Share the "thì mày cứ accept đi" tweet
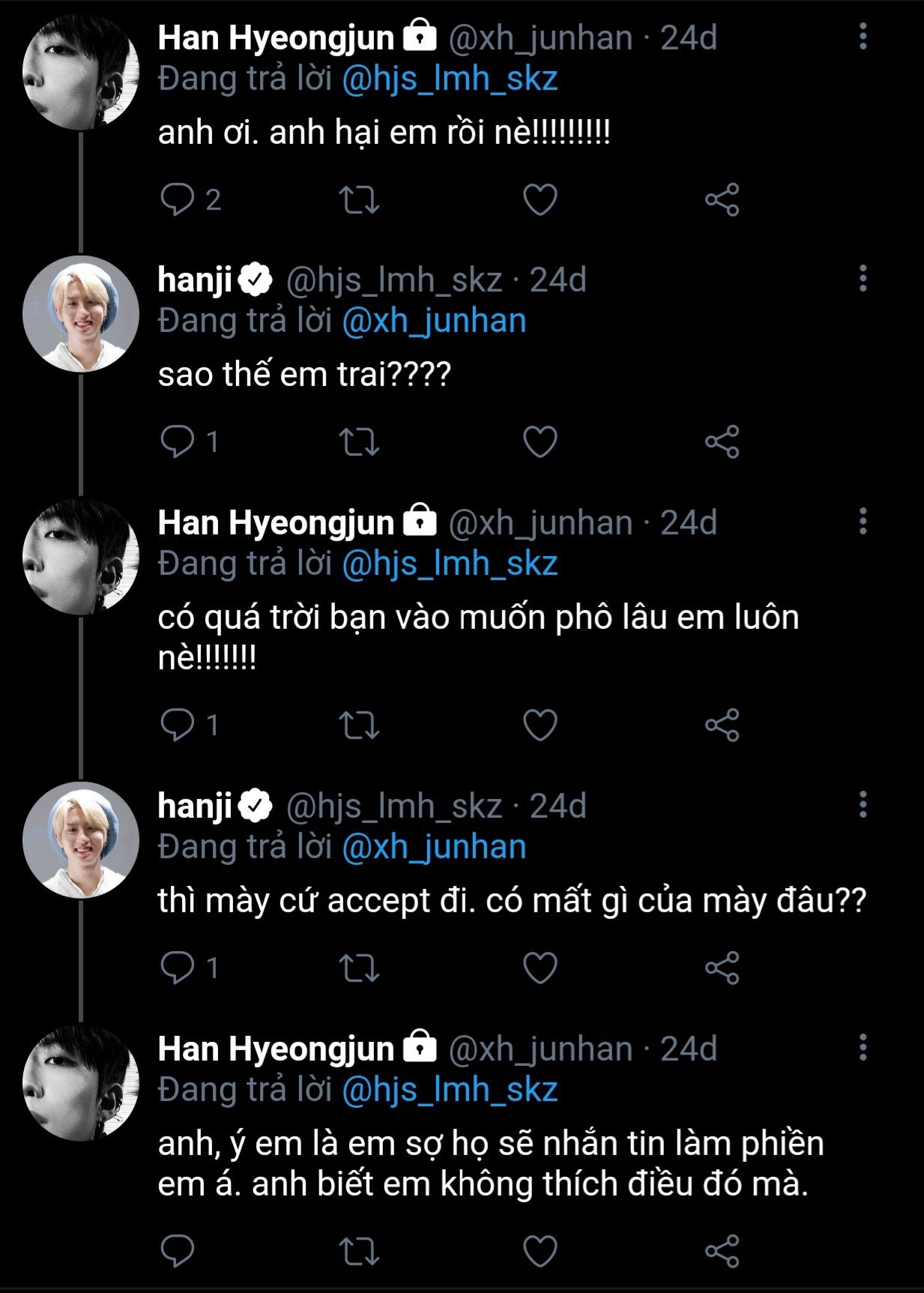Image resolution: width=924 pixels, height=1293 pixels. [x=722, y=968]
